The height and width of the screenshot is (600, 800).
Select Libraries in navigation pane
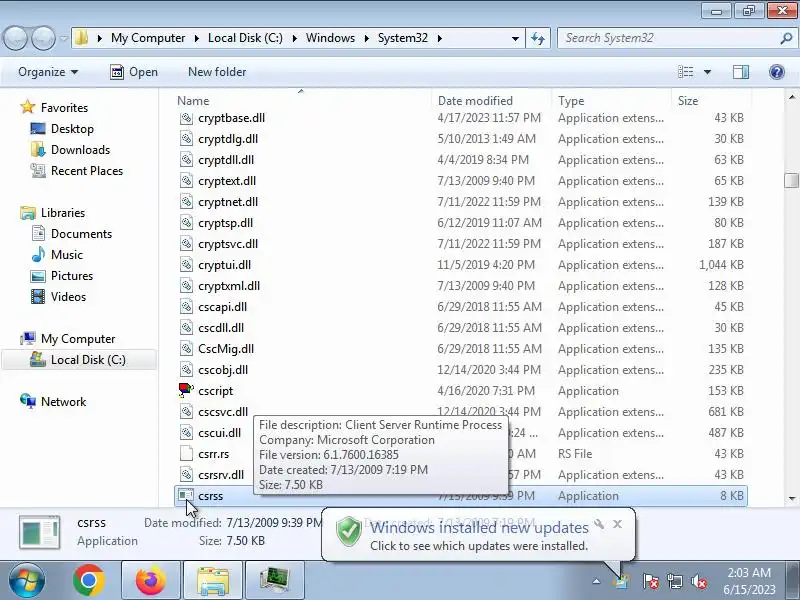coord(63,213)
